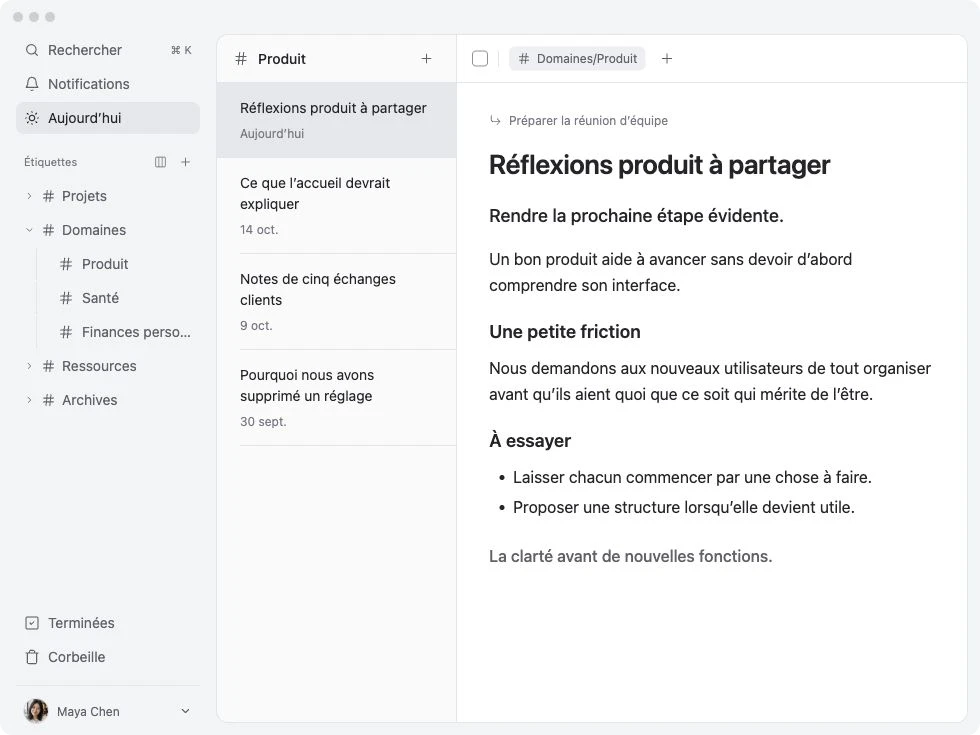Click the Rechercher search icon
The width and height of the screenshot is (980, 735).
pyautogui.click(x=32, y=50)
